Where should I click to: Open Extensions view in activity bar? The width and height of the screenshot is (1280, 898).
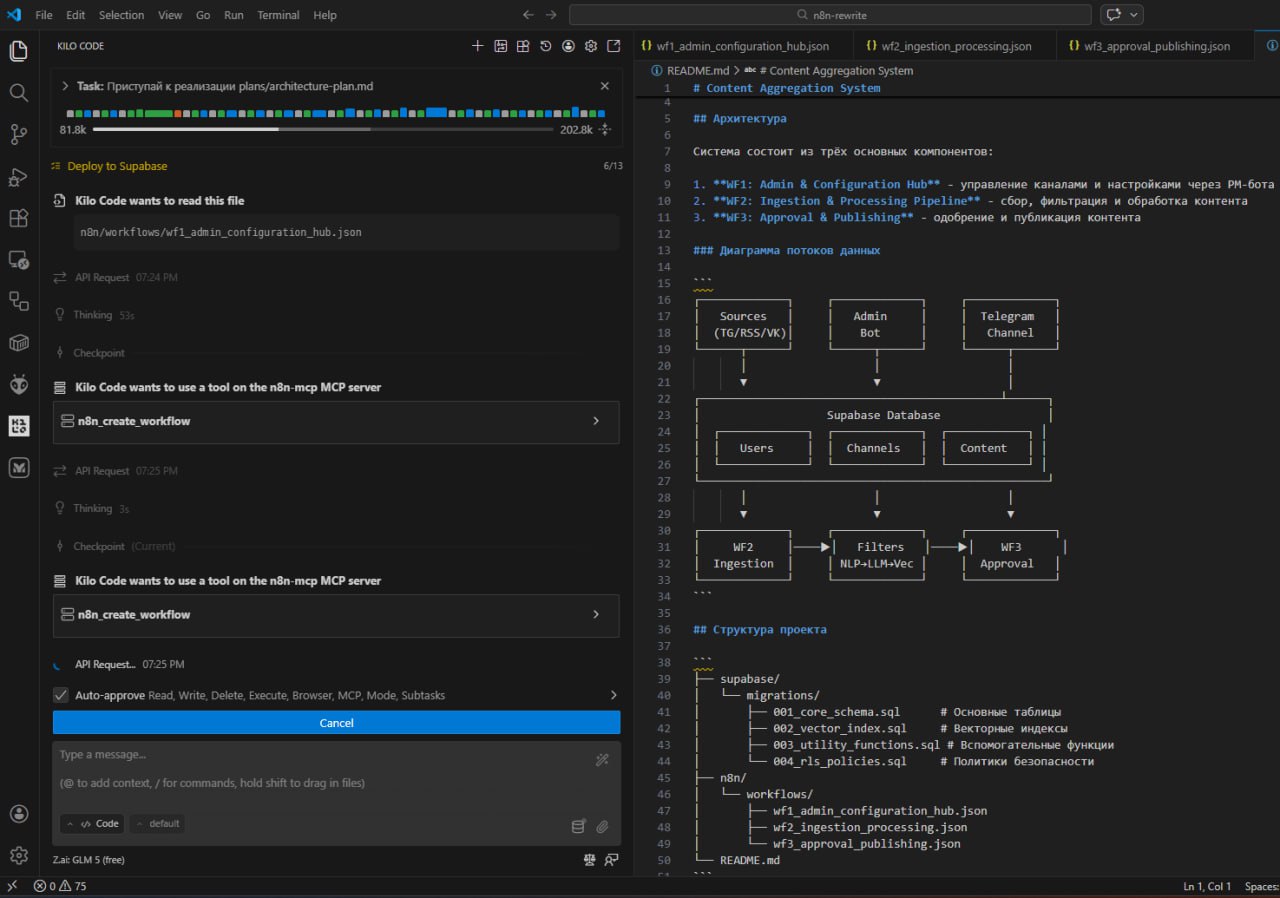pos(18,218)
